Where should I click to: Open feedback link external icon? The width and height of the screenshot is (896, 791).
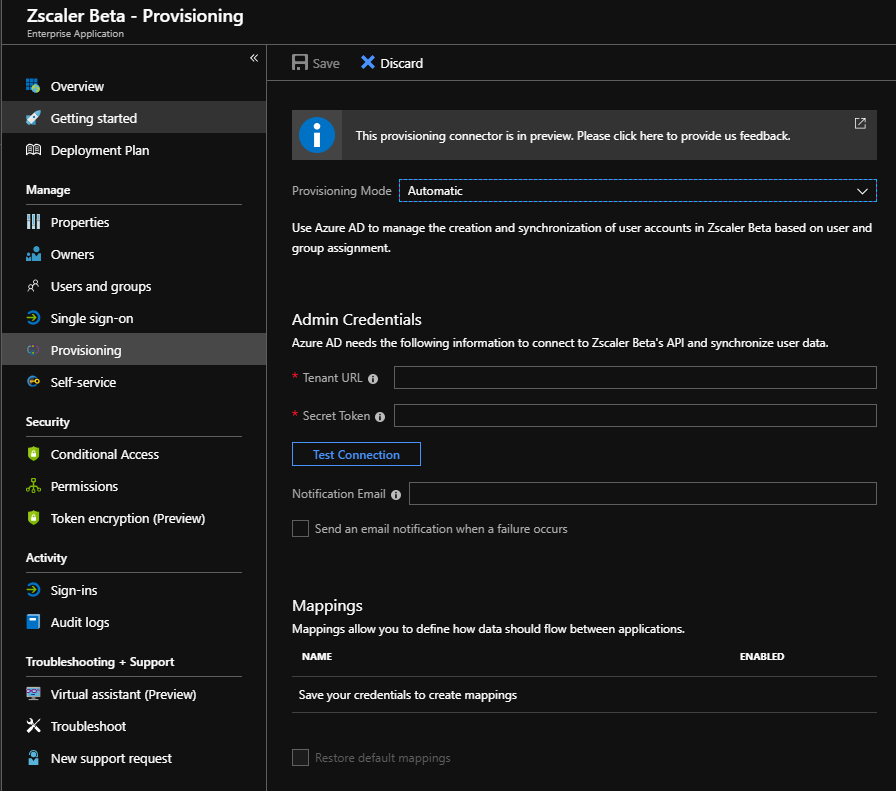(860, 124)
